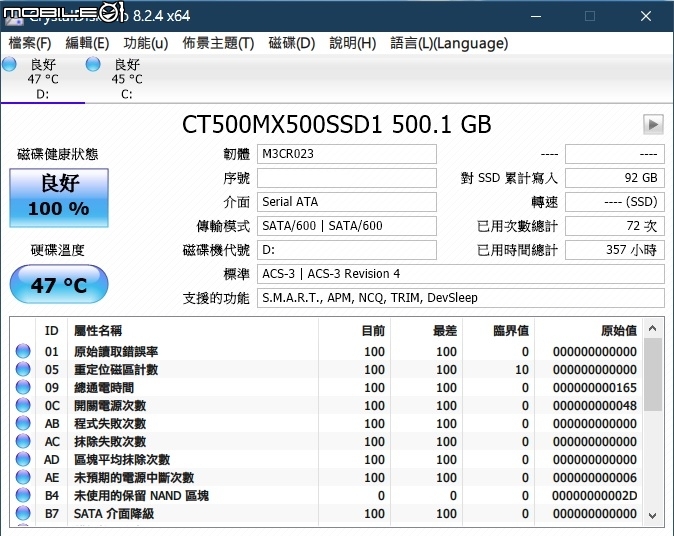Click status orb of attribute 05 row
This screenshot has height=536, width=674.
tap(23, 369)
